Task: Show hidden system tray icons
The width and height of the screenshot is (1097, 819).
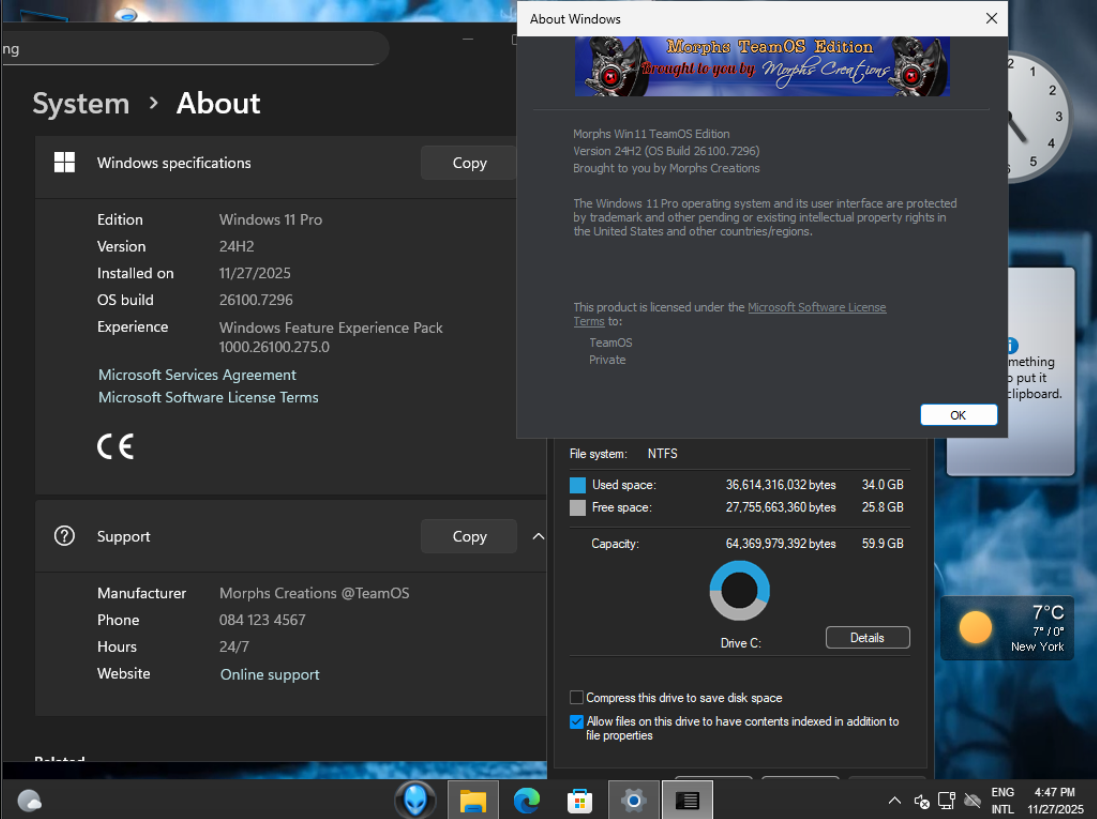Action: pyautogui.click(x=895, y=801)
